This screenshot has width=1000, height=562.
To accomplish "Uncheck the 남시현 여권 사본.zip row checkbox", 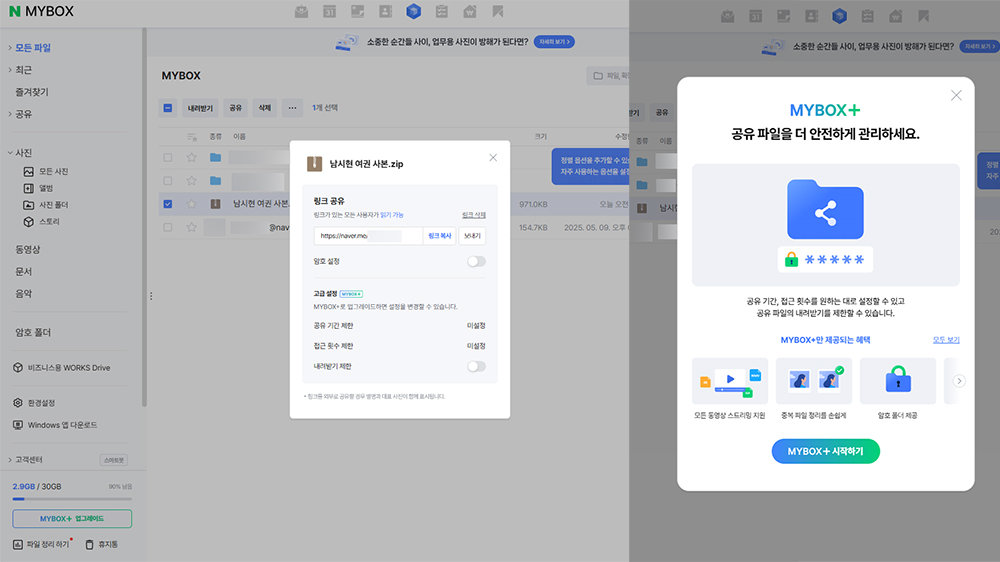I will coord(167,204).
